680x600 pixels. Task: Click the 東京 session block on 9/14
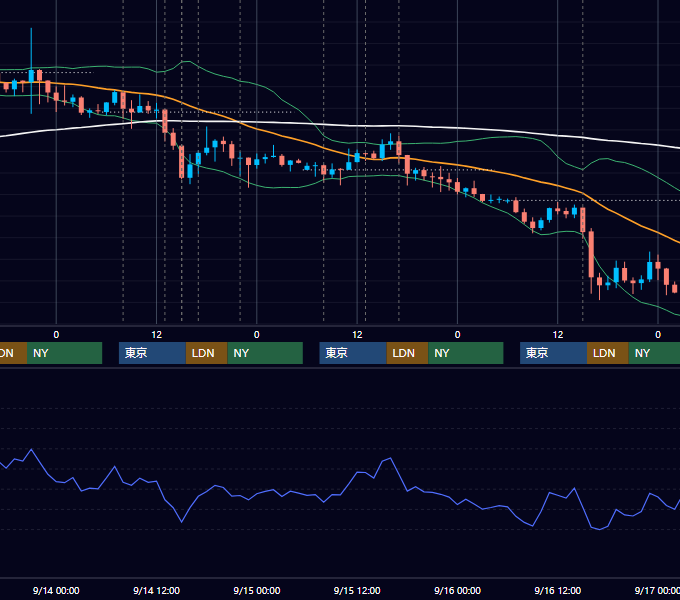click(x=152, y=353)
